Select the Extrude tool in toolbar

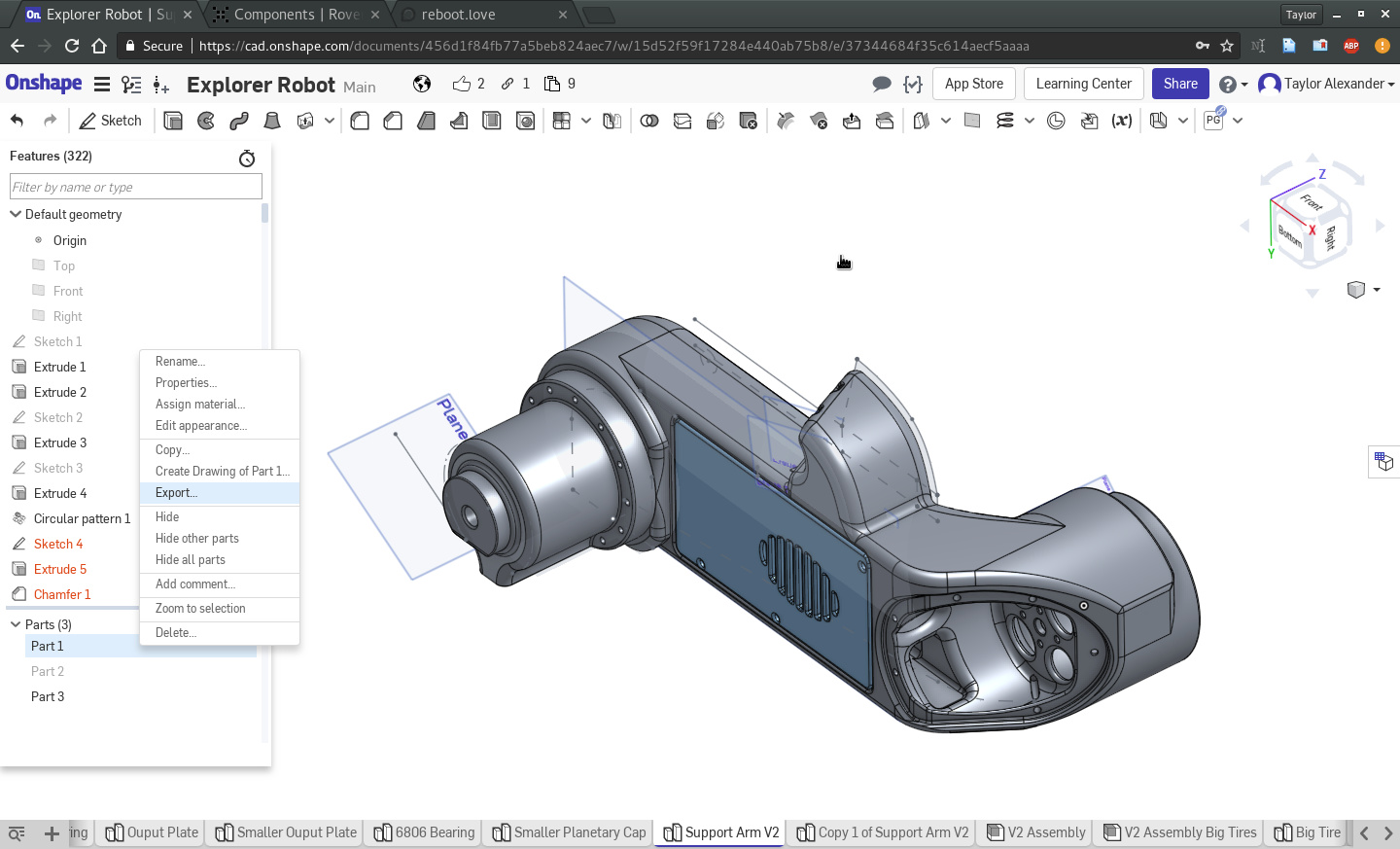(173, 121)
